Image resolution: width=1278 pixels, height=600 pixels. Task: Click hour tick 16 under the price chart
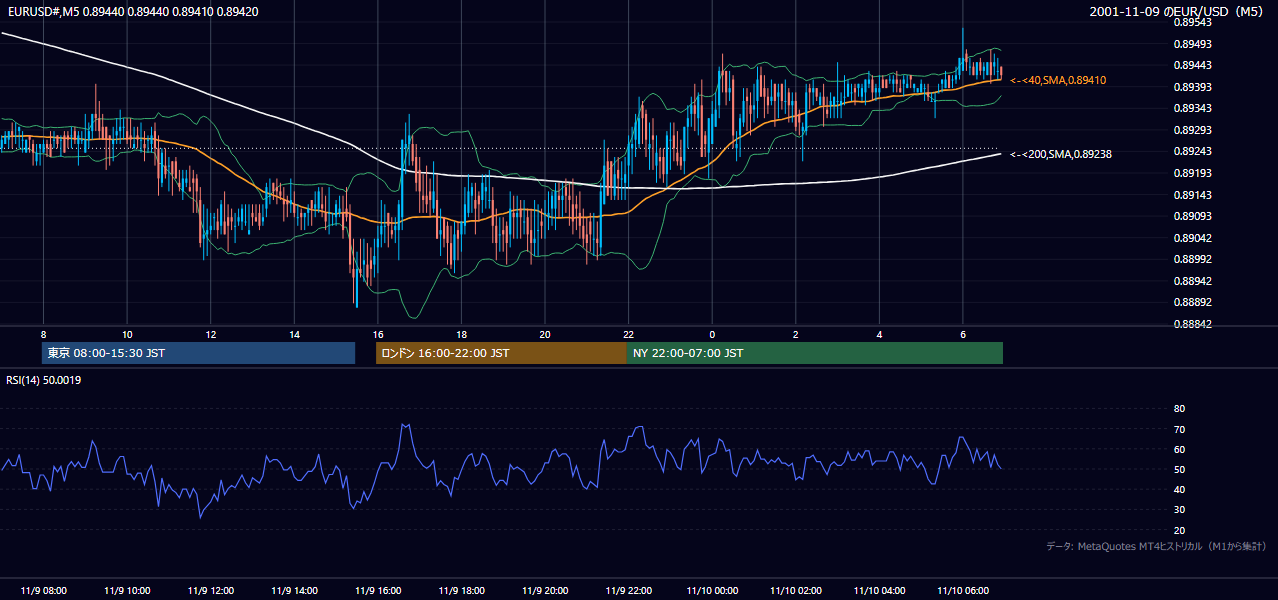tap(378, 334)
